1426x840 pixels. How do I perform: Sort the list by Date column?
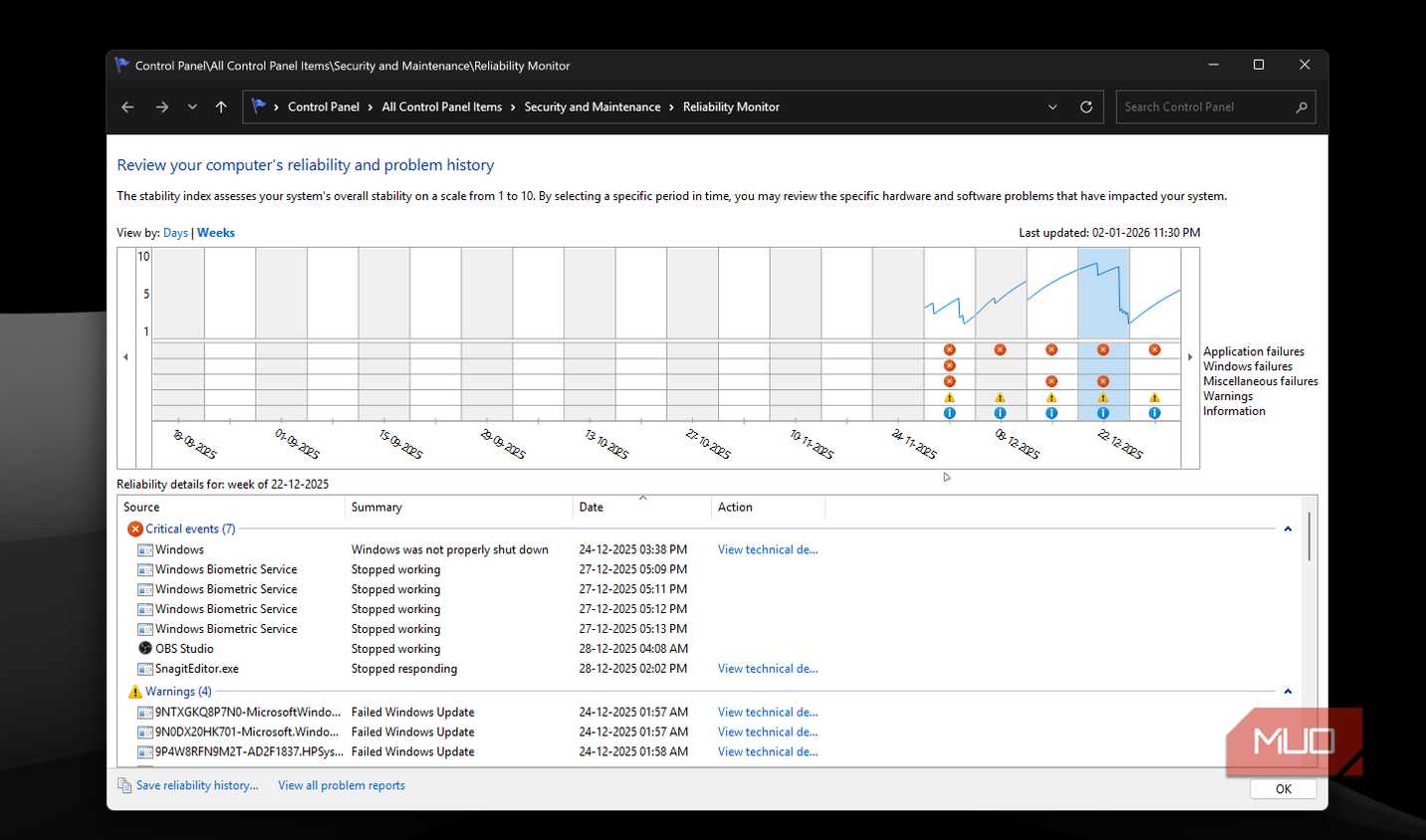641,508
